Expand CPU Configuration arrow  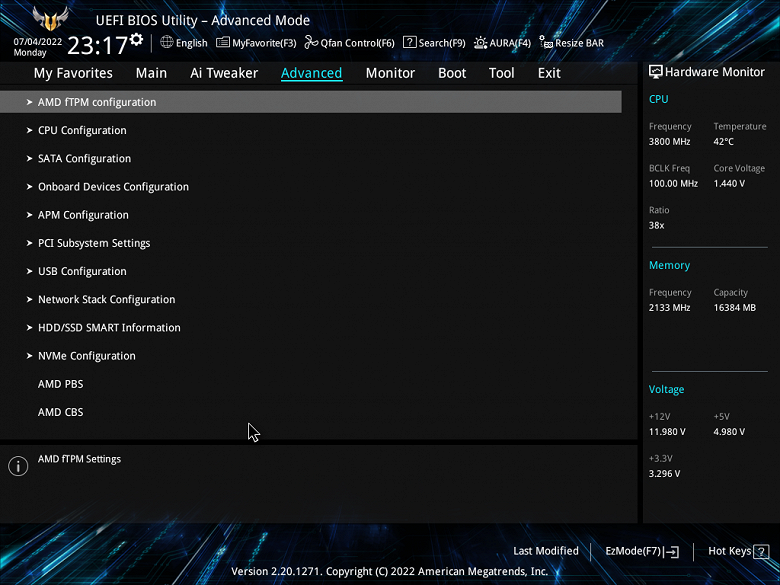click(x=29, y=130)
